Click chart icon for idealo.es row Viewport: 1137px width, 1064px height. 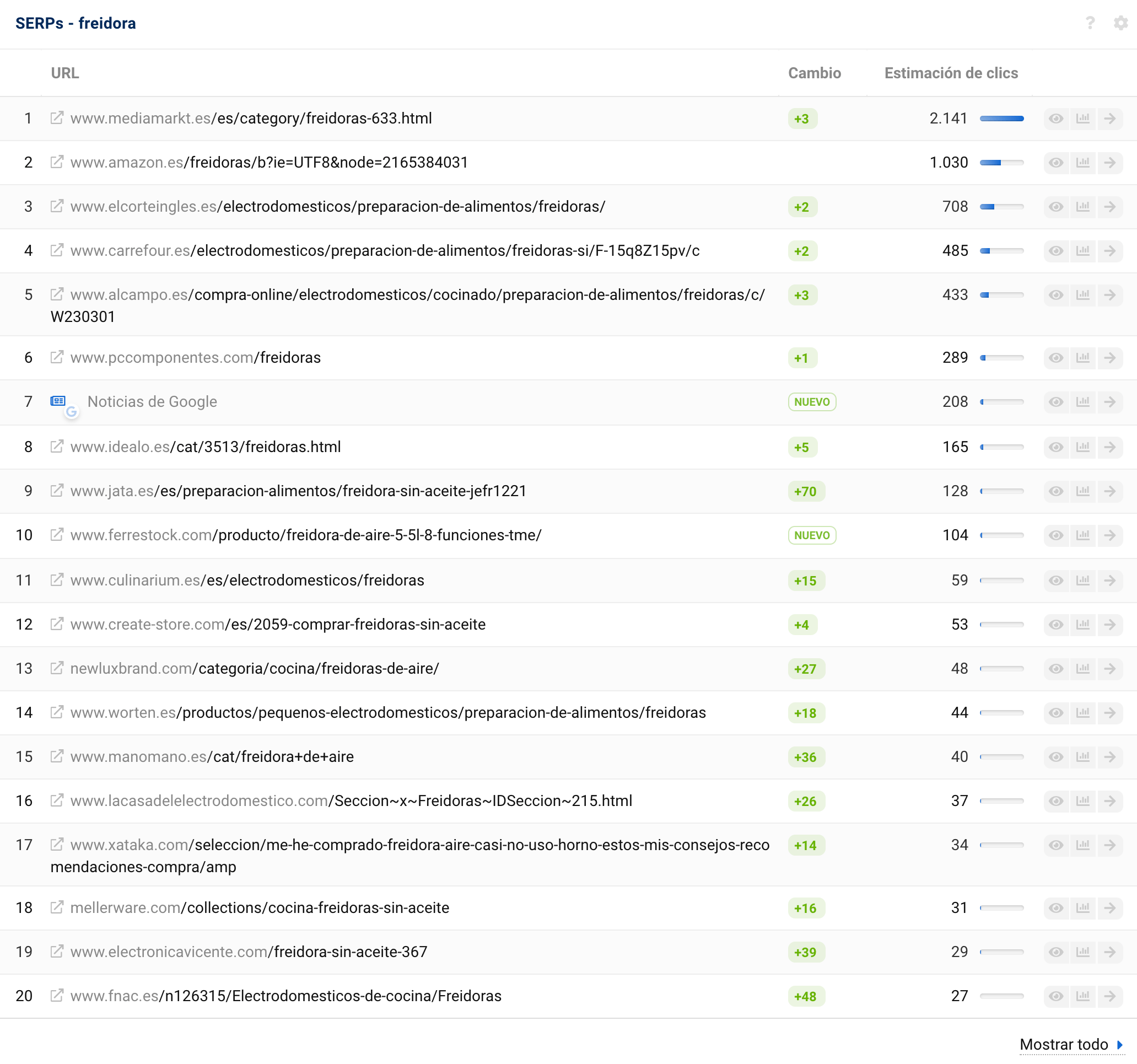[x=1082, y=447]
